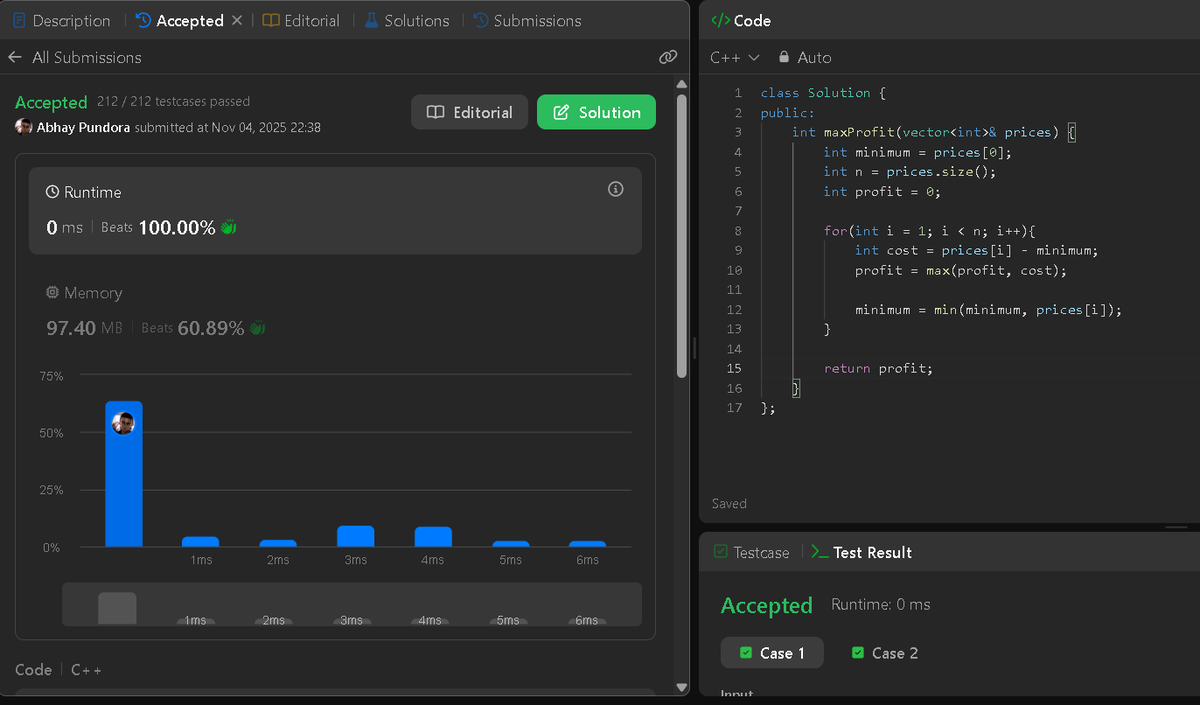Click the 1ms bar in chart
1200x705 pixels.
tap(200, 542)
